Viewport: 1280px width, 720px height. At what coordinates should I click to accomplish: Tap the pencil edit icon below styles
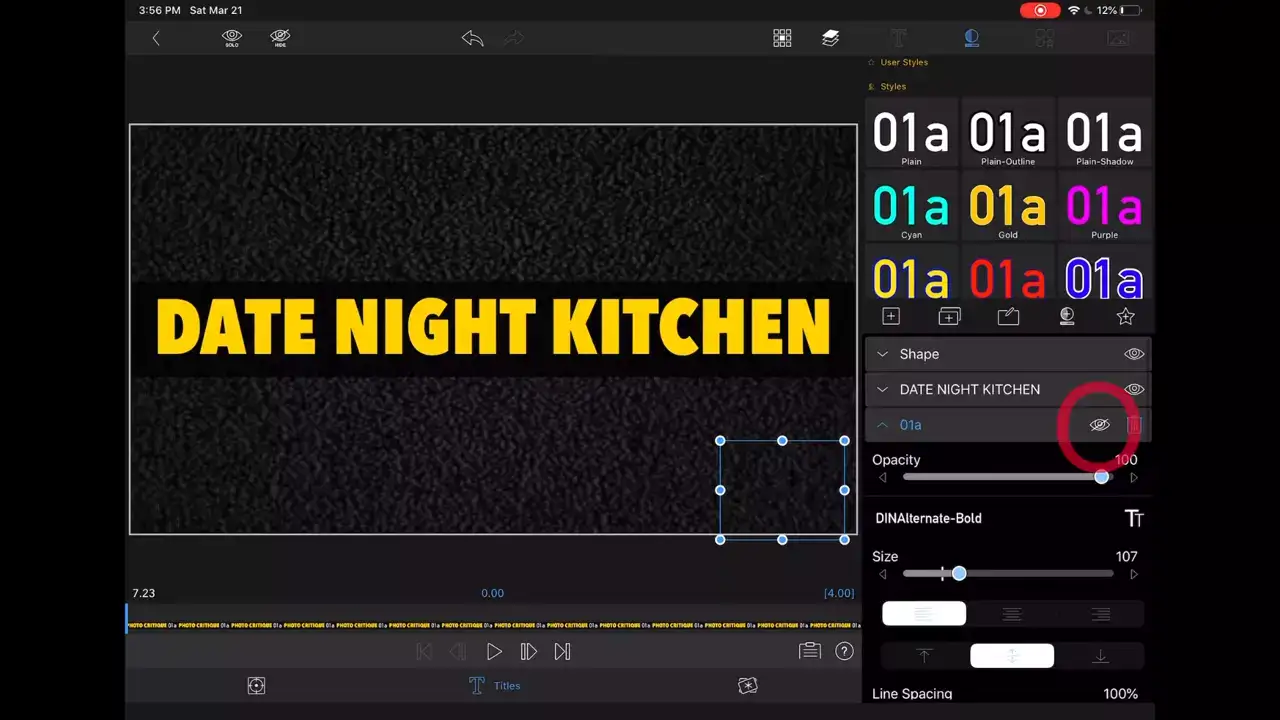[1008, 316]
